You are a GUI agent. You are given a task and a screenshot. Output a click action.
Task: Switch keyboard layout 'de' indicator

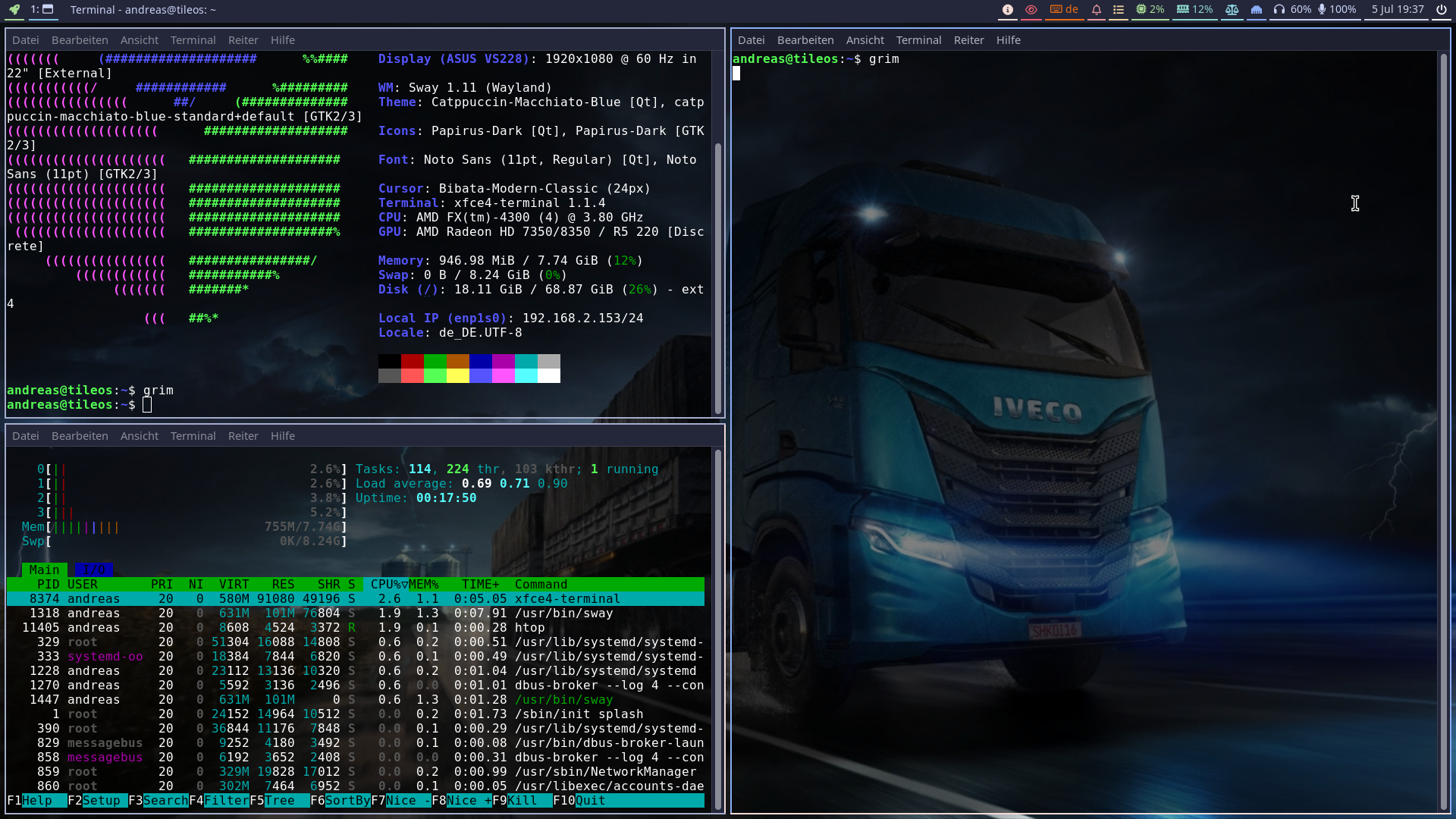pyautogui.click(x=1064, y=10)
